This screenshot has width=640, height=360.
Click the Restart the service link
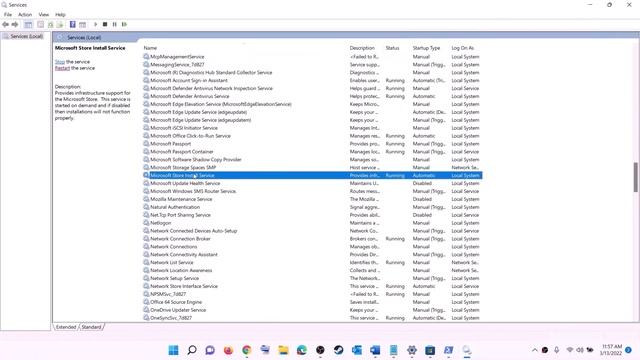(62, 68)
